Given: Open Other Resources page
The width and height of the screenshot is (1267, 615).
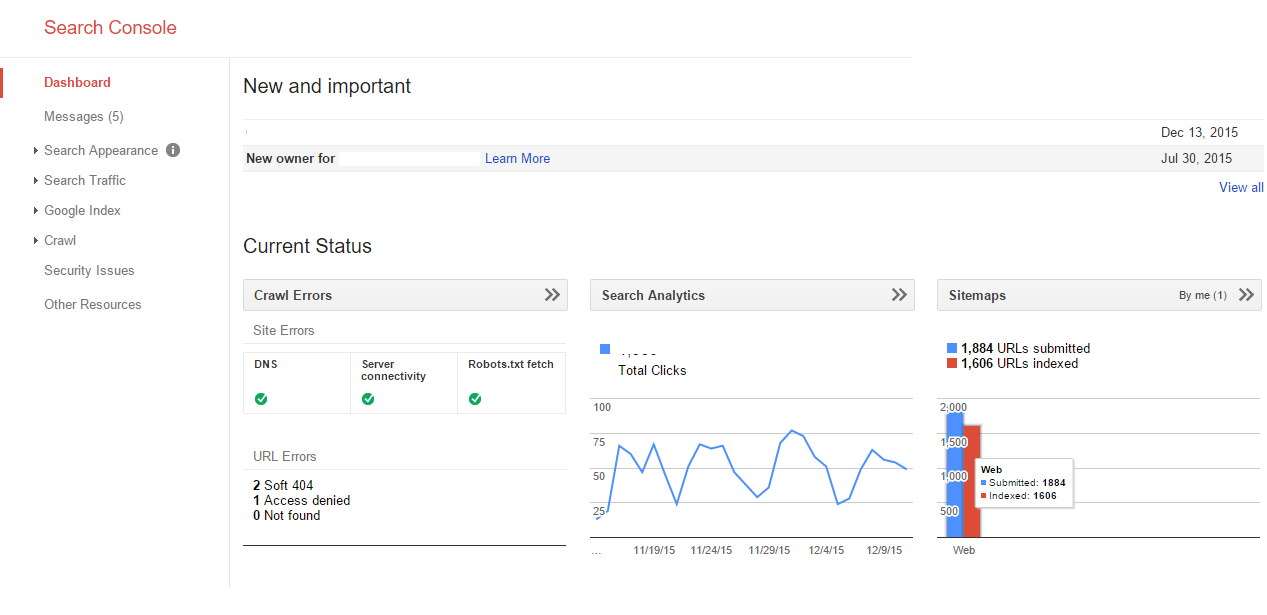Looking at the screenshot, I should (93, 304).
